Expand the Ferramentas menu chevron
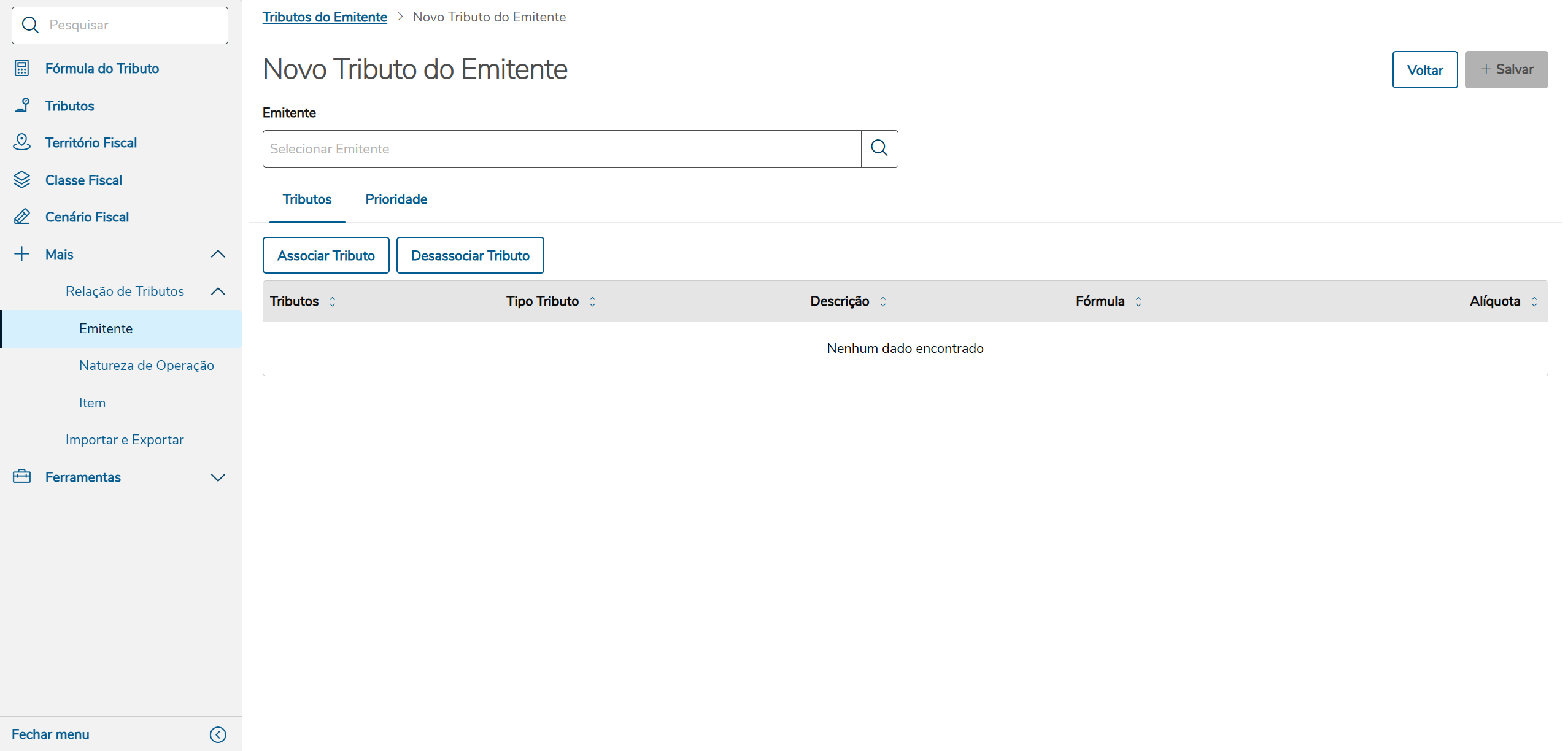The image size is (1568, 751). (218, 477)
